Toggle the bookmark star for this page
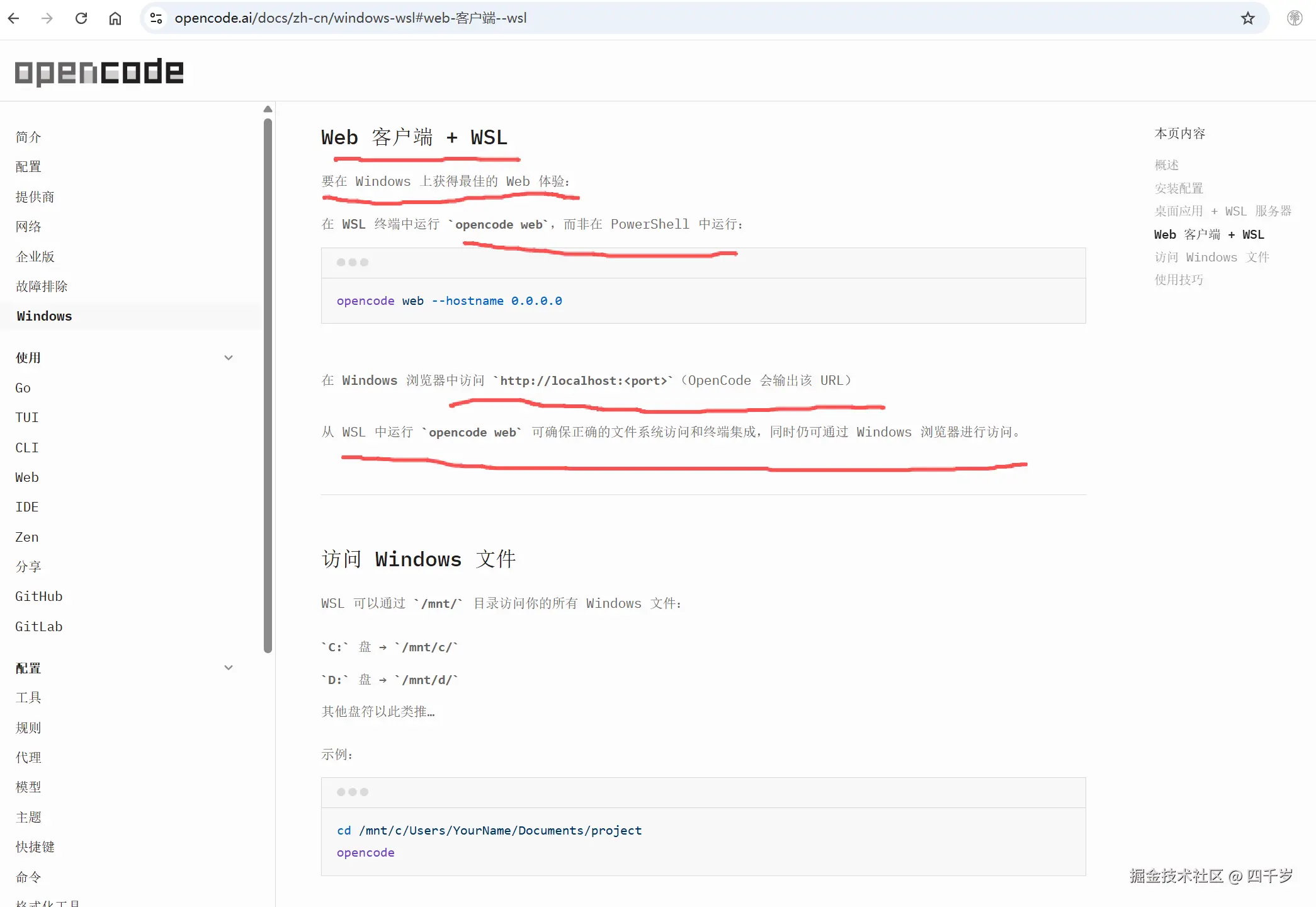 [1247, 18]
